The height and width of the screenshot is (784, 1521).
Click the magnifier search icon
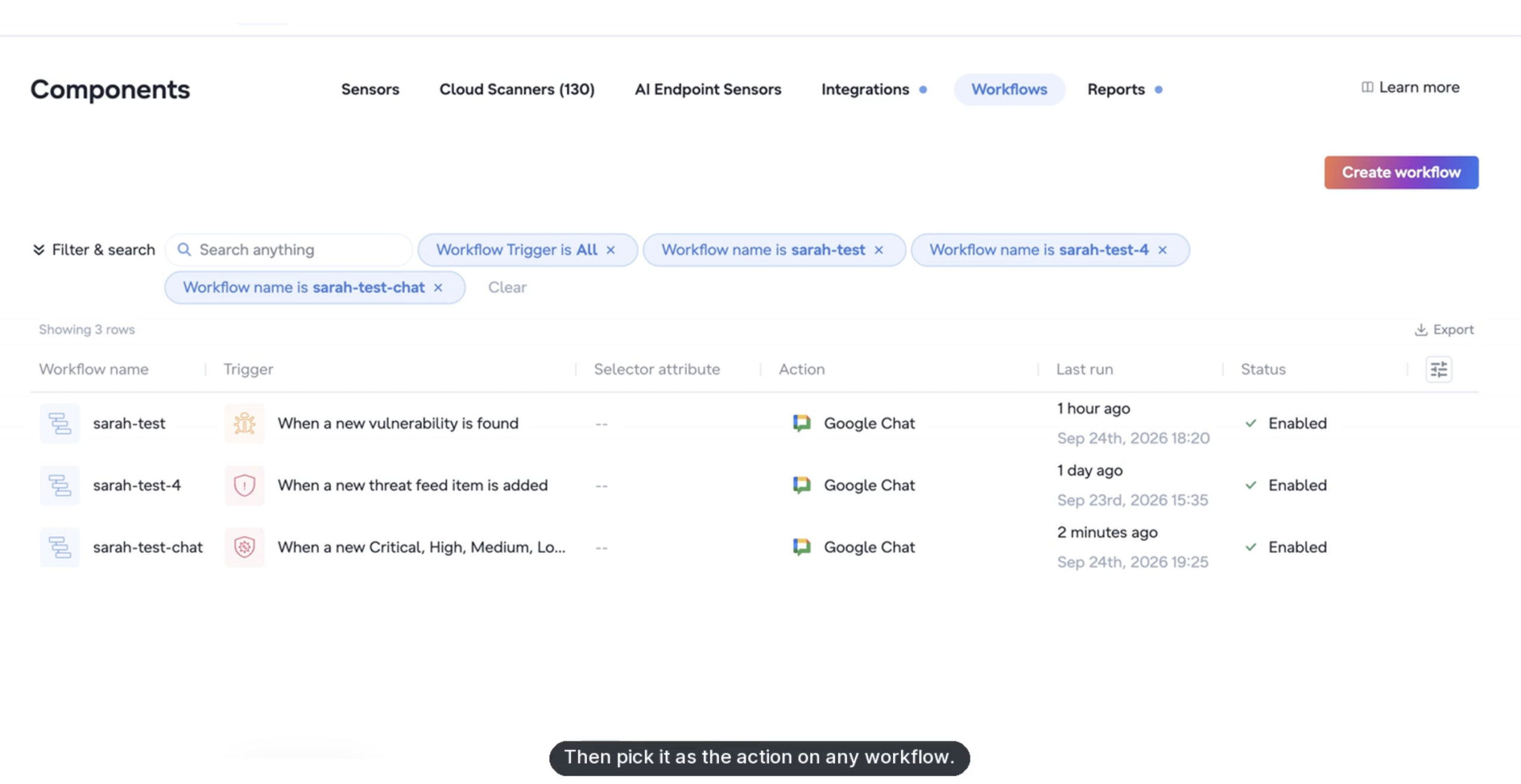[184, 249]
